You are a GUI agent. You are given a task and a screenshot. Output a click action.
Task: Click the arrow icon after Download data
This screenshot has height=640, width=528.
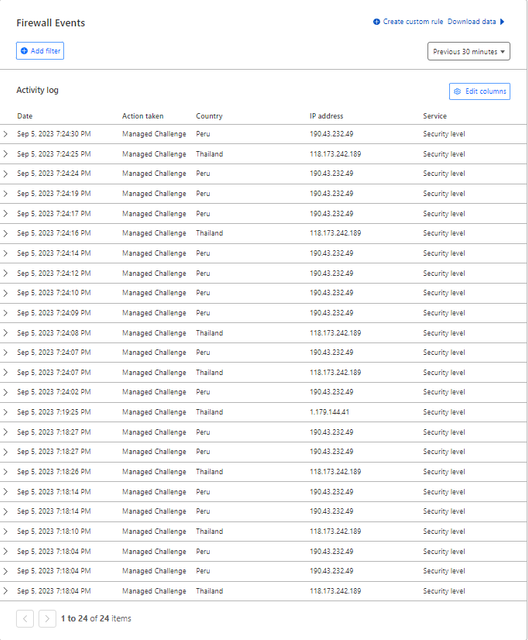(x=502, y=22)
